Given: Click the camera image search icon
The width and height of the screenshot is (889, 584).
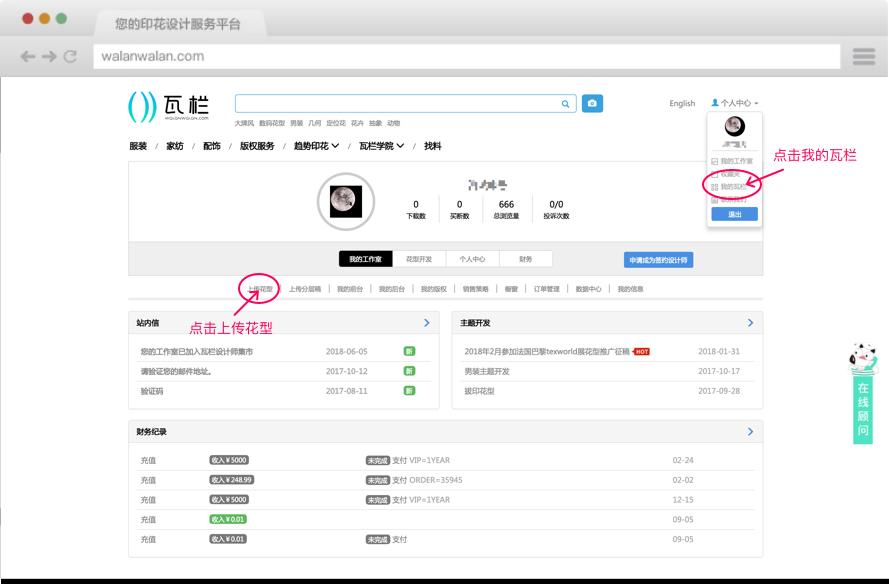Looking at the screenshot, I should pyautogui.click(x=592, y=103).
